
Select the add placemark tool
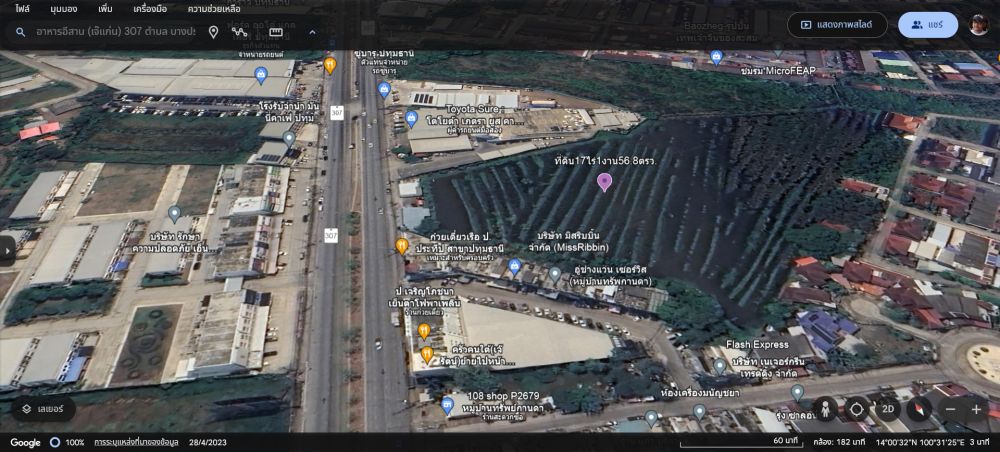click(x=213, y=32)
